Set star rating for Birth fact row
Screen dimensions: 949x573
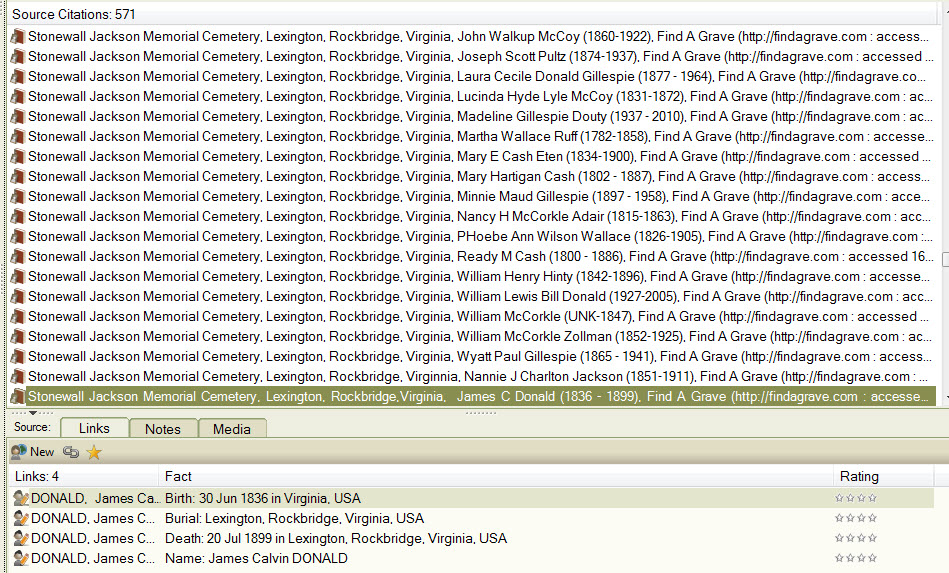pos(856,498)
